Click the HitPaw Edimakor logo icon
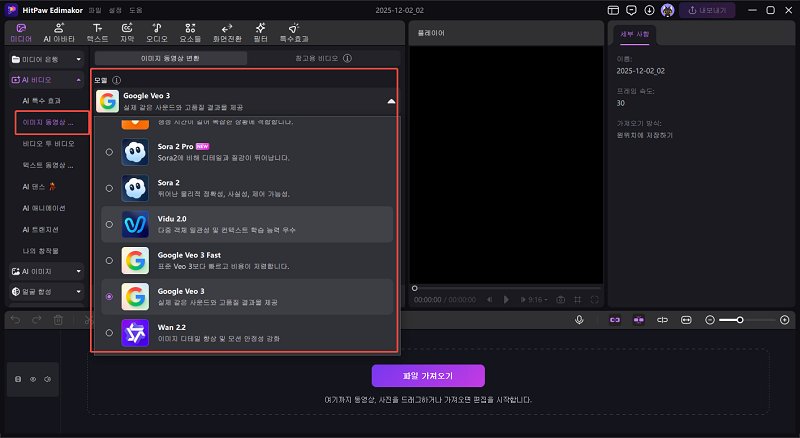Screen dimensions: 800x438 click(x=11, y=10)
